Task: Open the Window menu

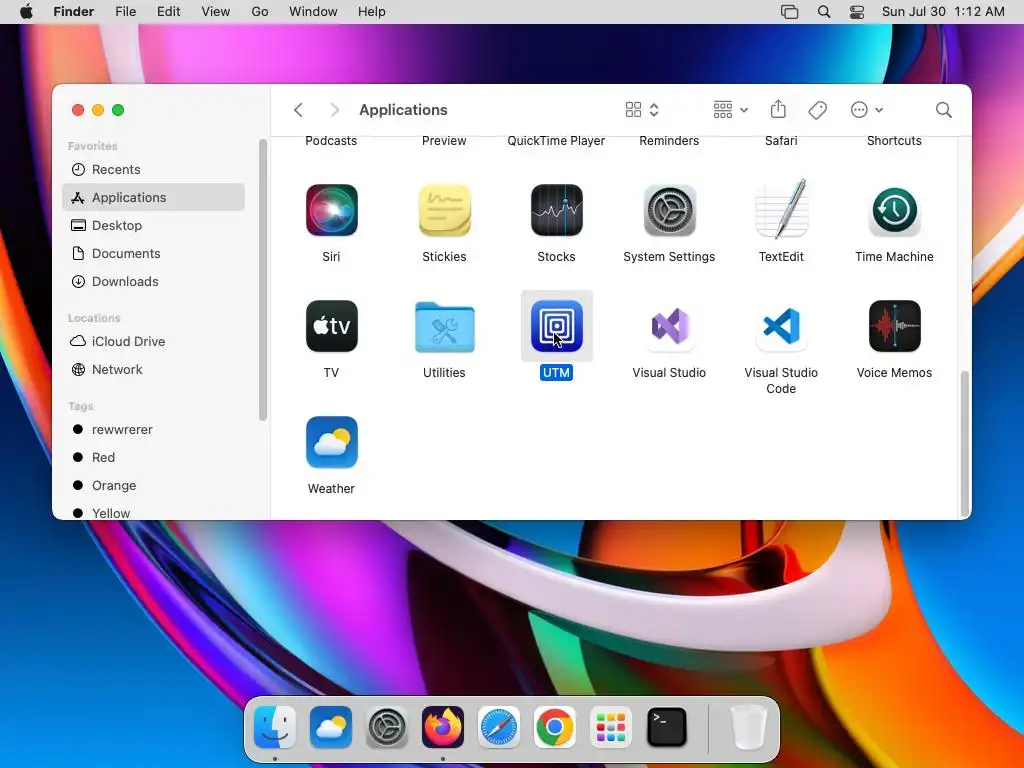Action: click(313, 12)
